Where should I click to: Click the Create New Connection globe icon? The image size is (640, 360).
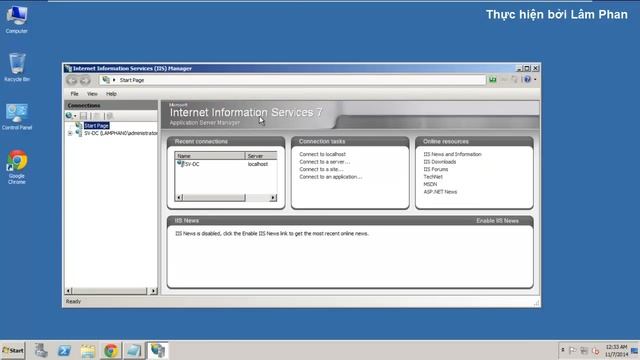click(69, 116)
